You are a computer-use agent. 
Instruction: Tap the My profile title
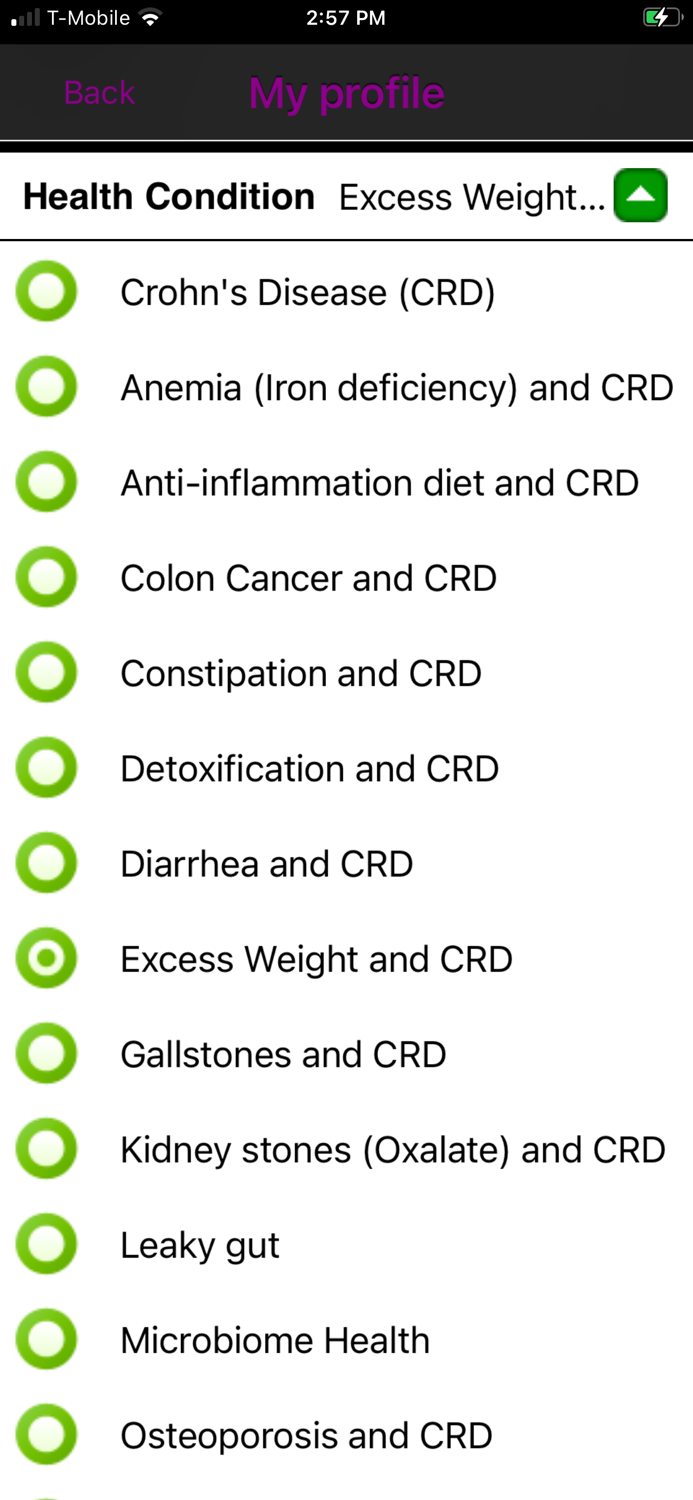346,93
